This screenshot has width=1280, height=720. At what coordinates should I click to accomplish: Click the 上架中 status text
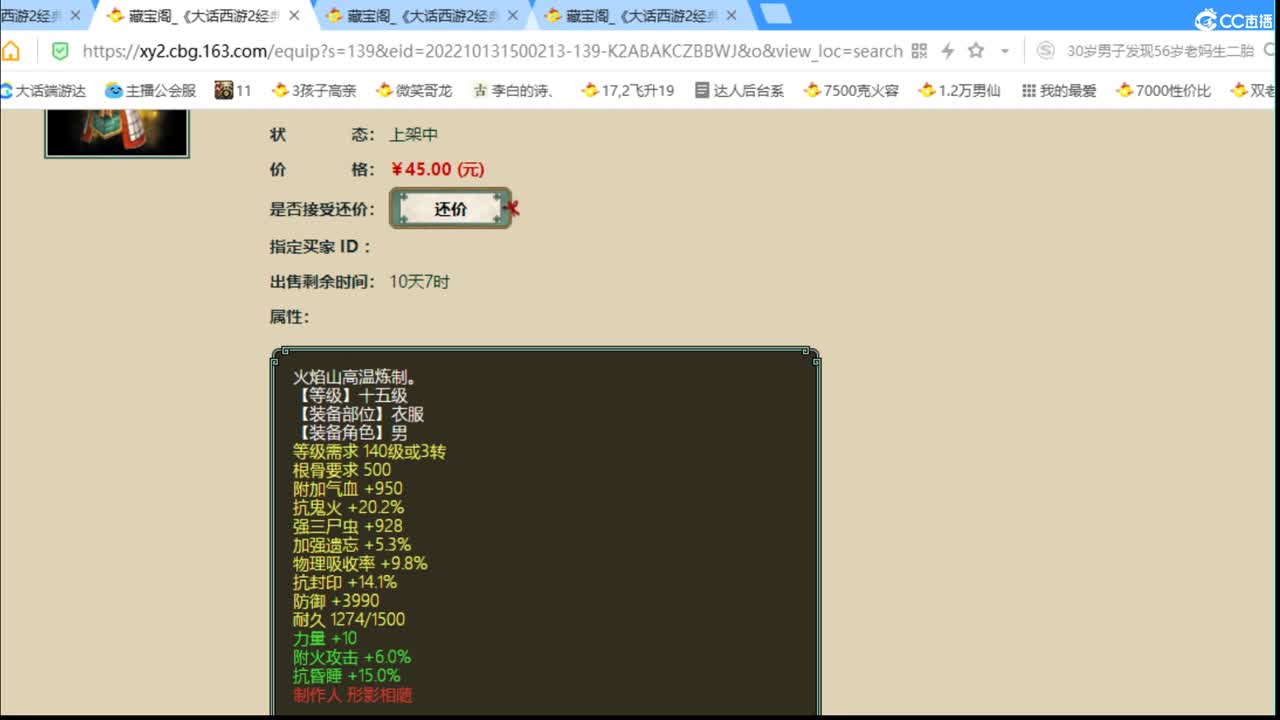pyautogui.click(x=414, y=134)
